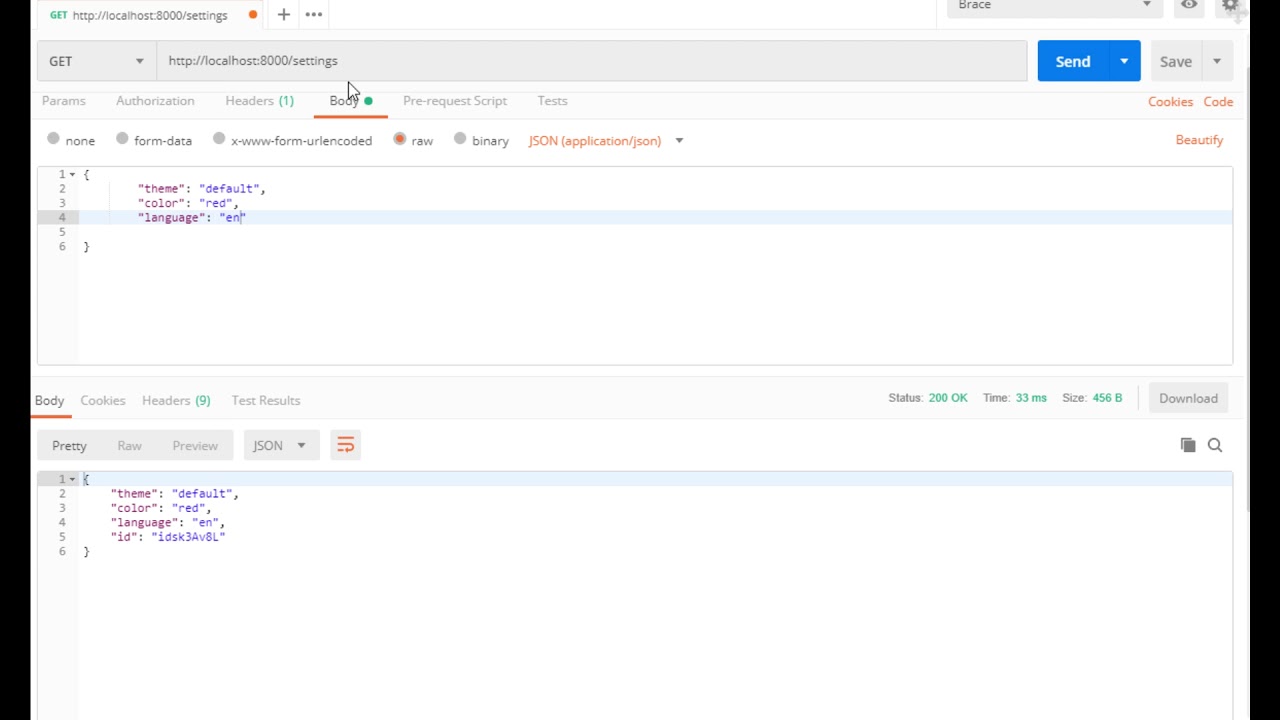Click "id": "idsk3Av8L" in the response
This screenshot has height=720, width=1280.
pos(168,537)
